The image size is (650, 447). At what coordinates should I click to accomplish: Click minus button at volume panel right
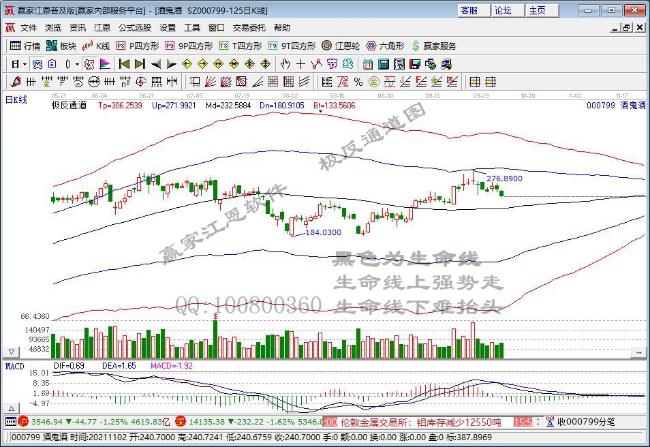638,352
